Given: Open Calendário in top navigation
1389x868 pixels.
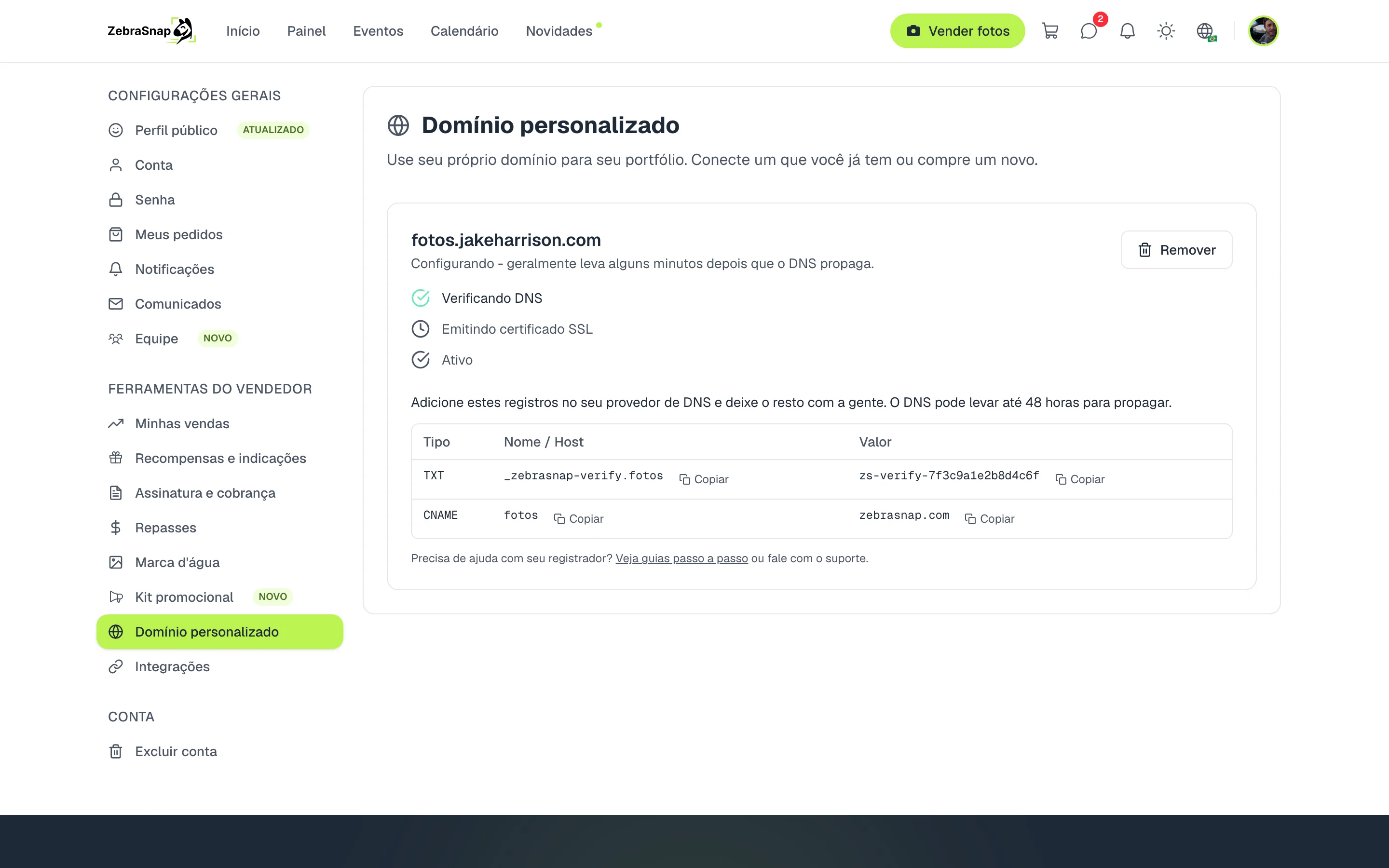Looking at the screenshot, I should click(464, 31).
